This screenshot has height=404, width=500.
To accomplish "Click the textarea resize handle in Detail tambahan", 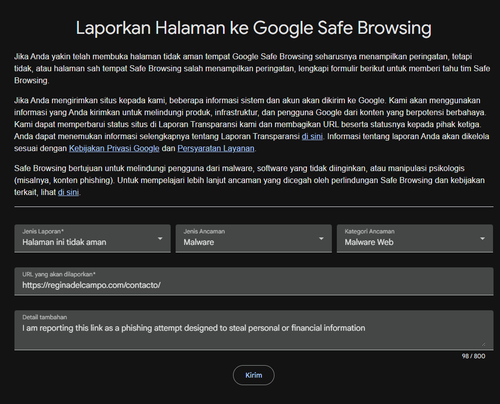I will tap(483, 344).
